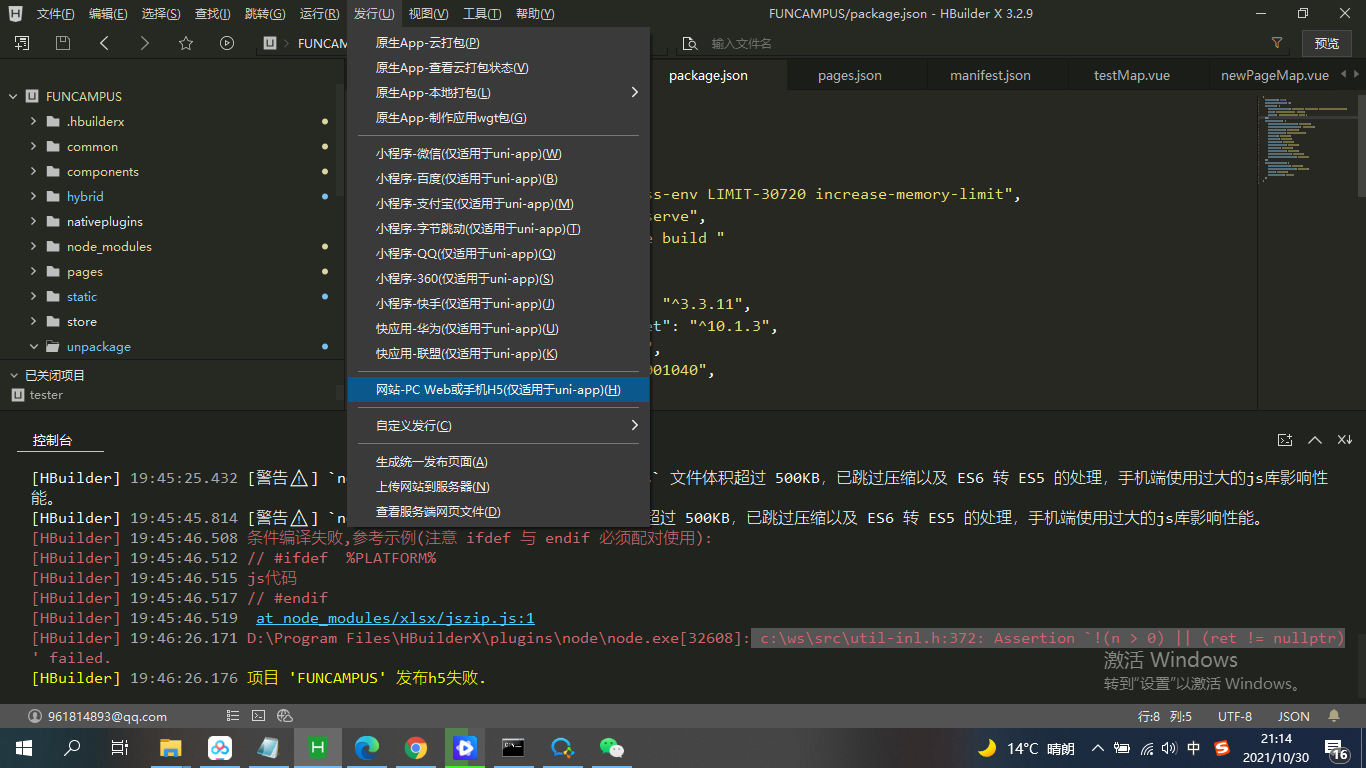Click the UTF-8 encoding indicator
The height and width of the screenshot is (768, 1366).
pos(1235,716)
